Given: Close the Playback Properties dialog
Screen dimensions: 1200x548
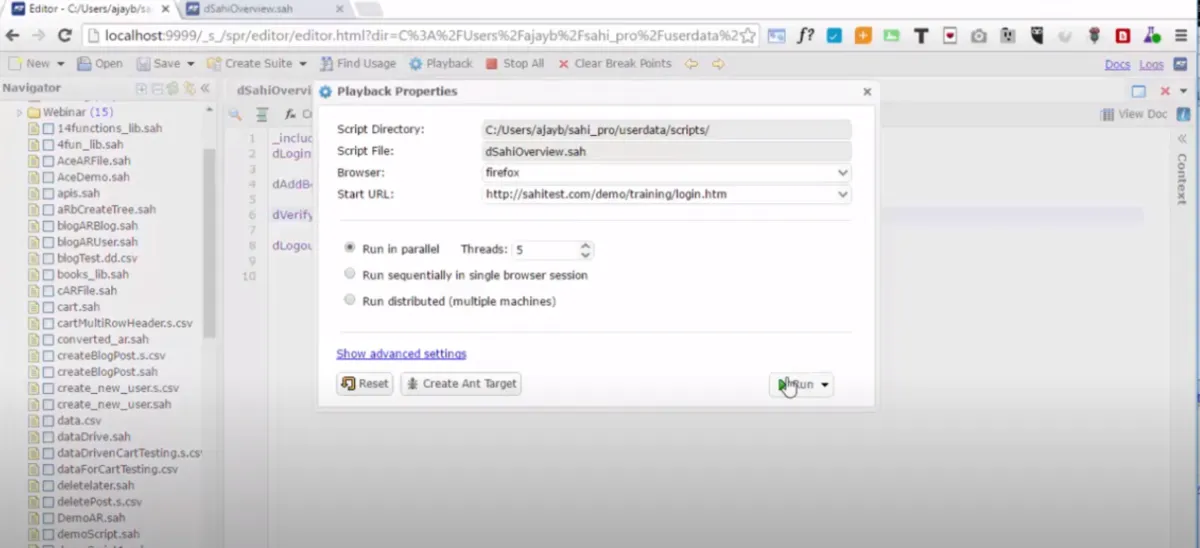Looking at the screenshot, I should (867, 91).
